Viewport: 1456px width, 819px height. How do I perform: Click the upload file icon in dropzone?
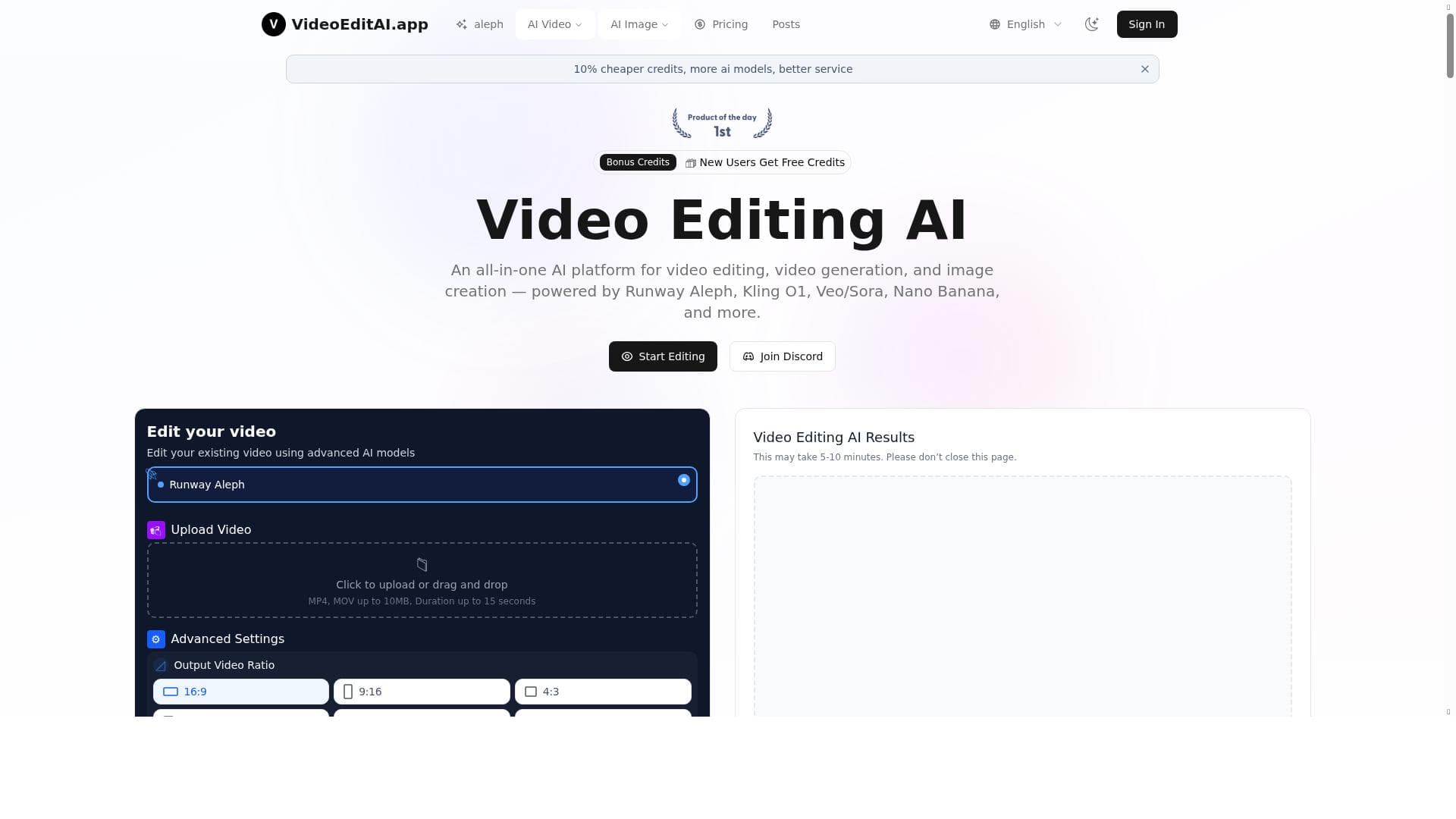point(422,564)
